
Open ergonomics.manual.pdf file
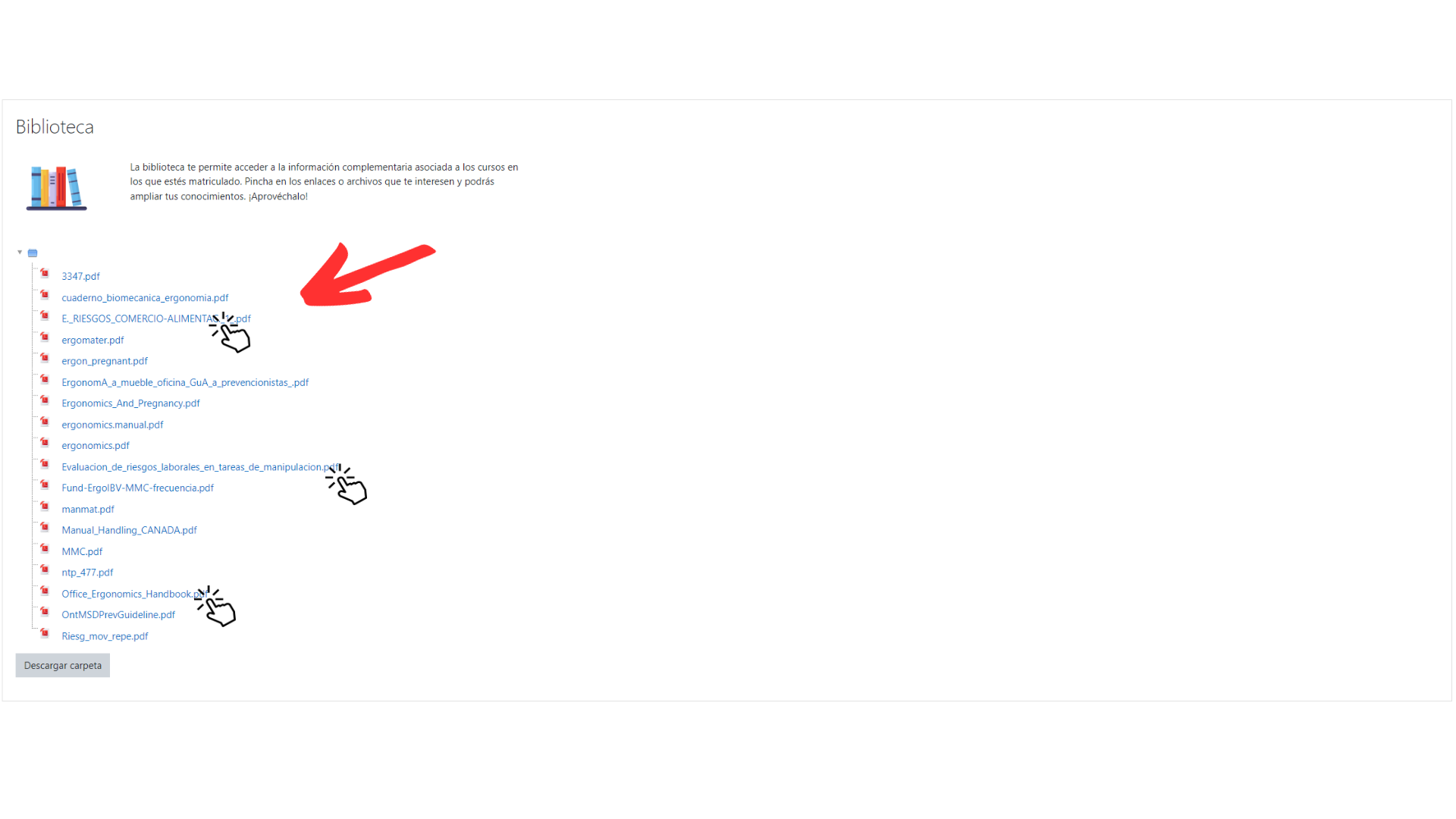[x=112, y=425]
